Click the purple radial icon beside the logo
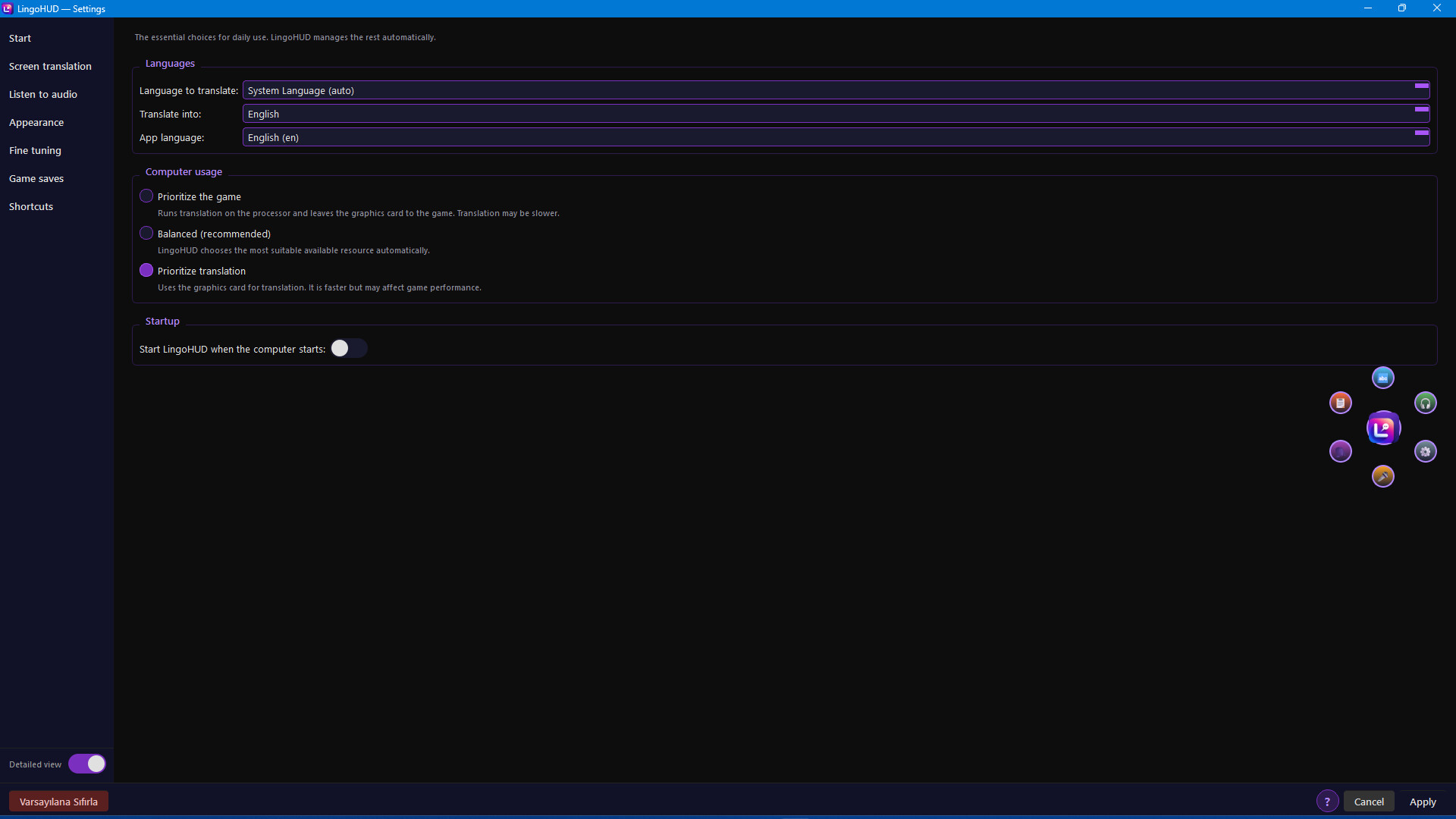Image resolution: width=1456 pixels, height=819 pixels. pos(1340,451)
